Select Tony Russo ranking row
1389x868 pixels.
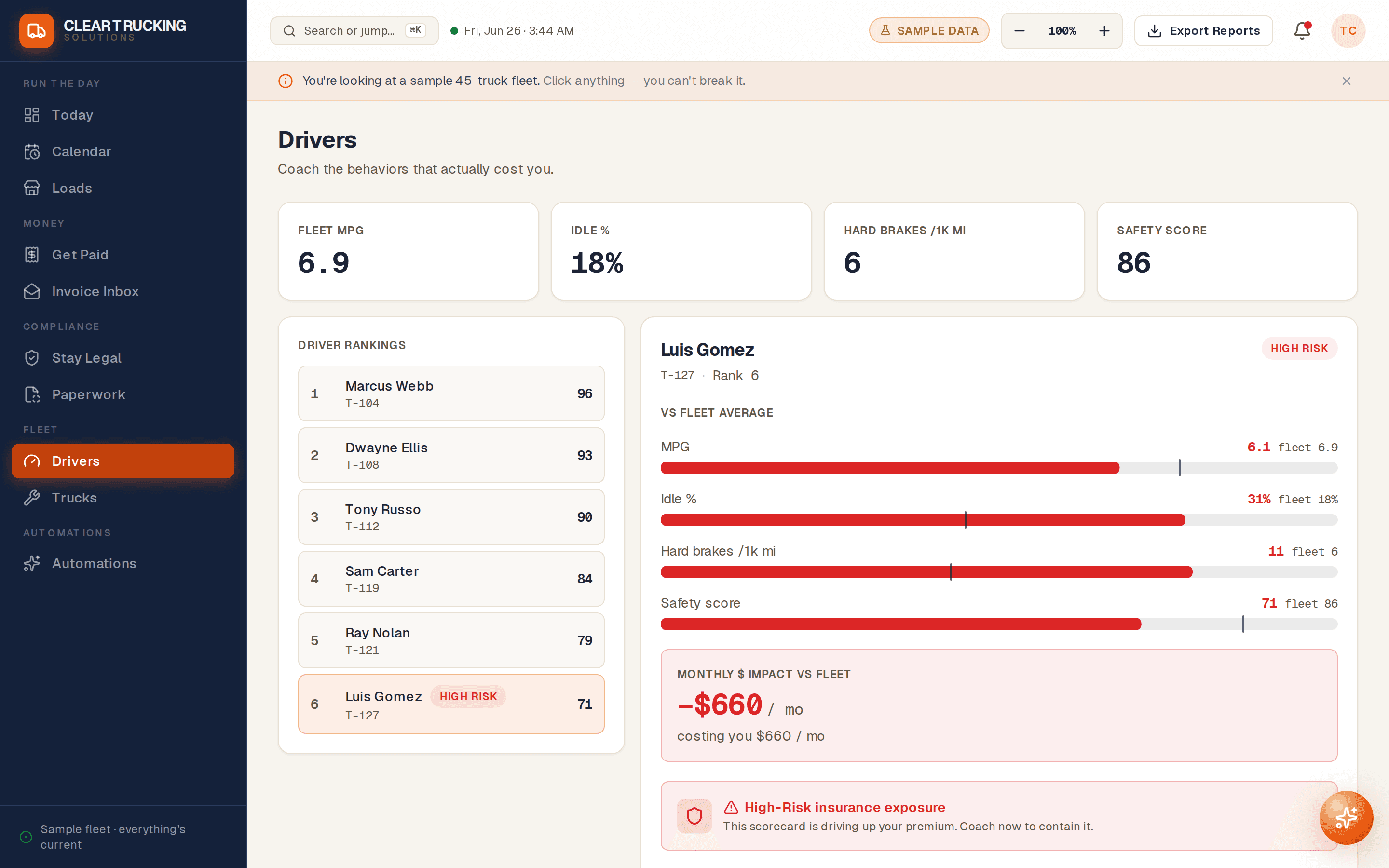[451, 516]
